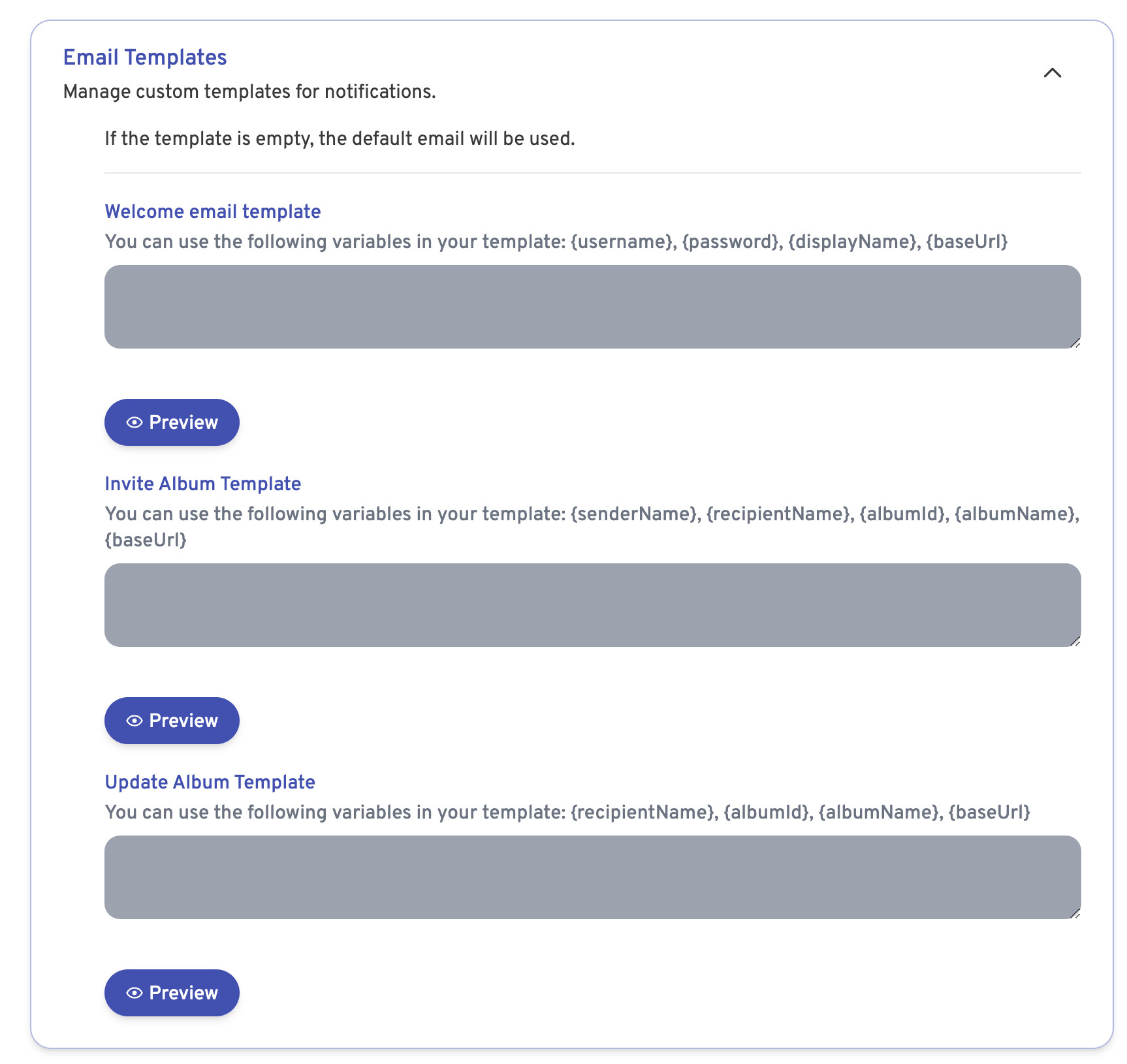The image size is (1127, 1064).
Task: Click the resize grip of Update Album textarea
Action: 1075,913
